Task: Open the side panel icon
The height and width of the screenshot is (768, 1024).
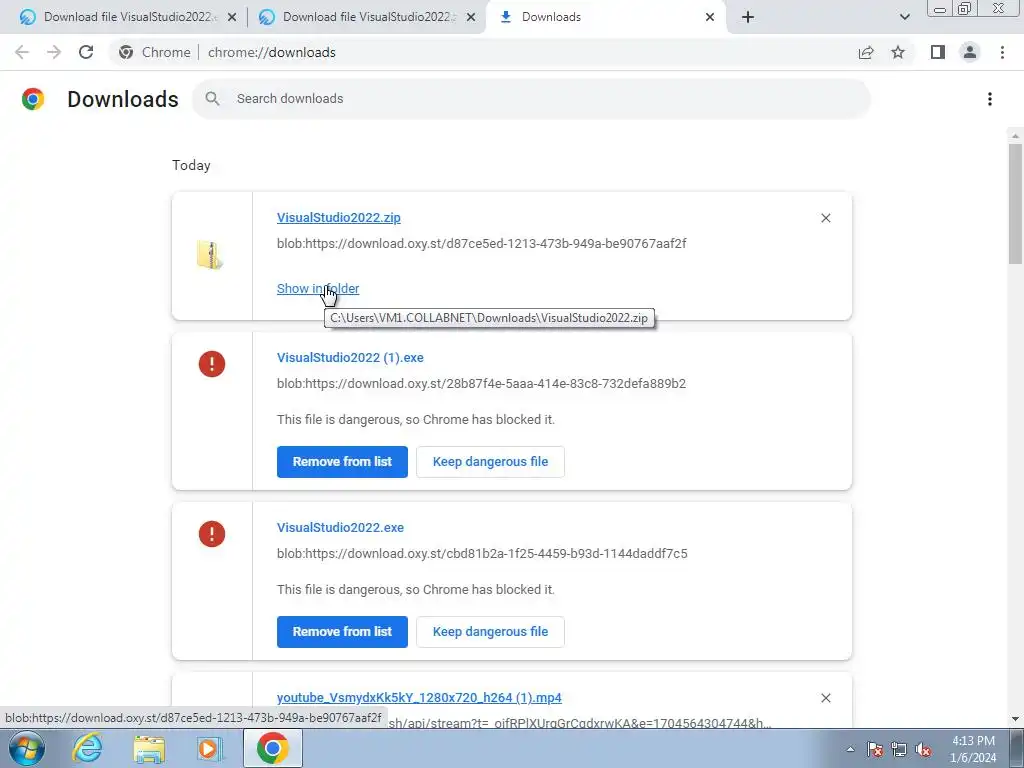Action: [x=938, y=52]
